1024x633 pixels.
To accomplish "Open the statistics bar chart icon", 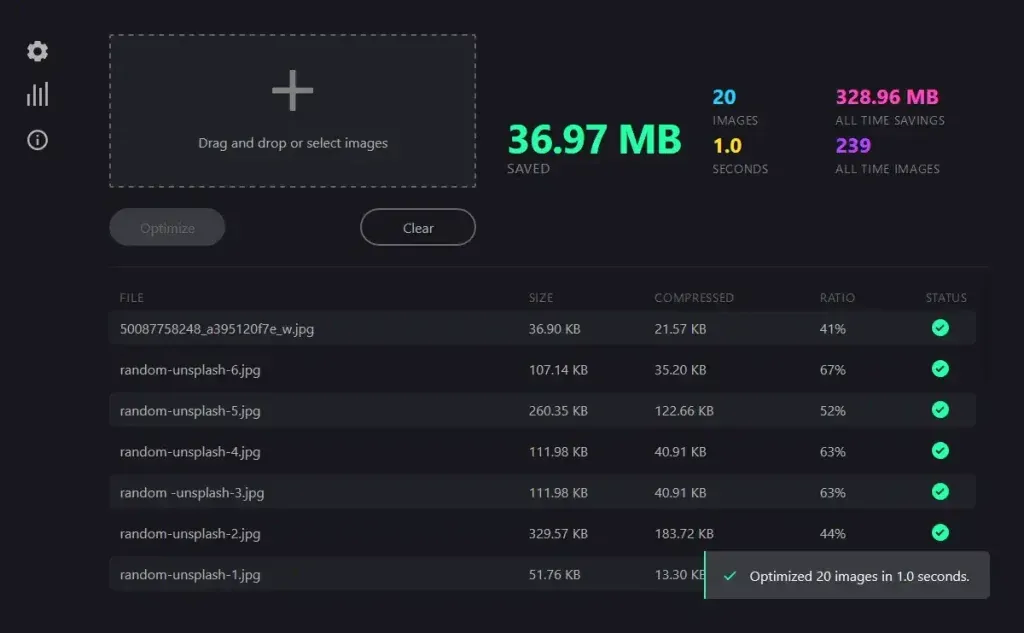I will pos(38,95).
